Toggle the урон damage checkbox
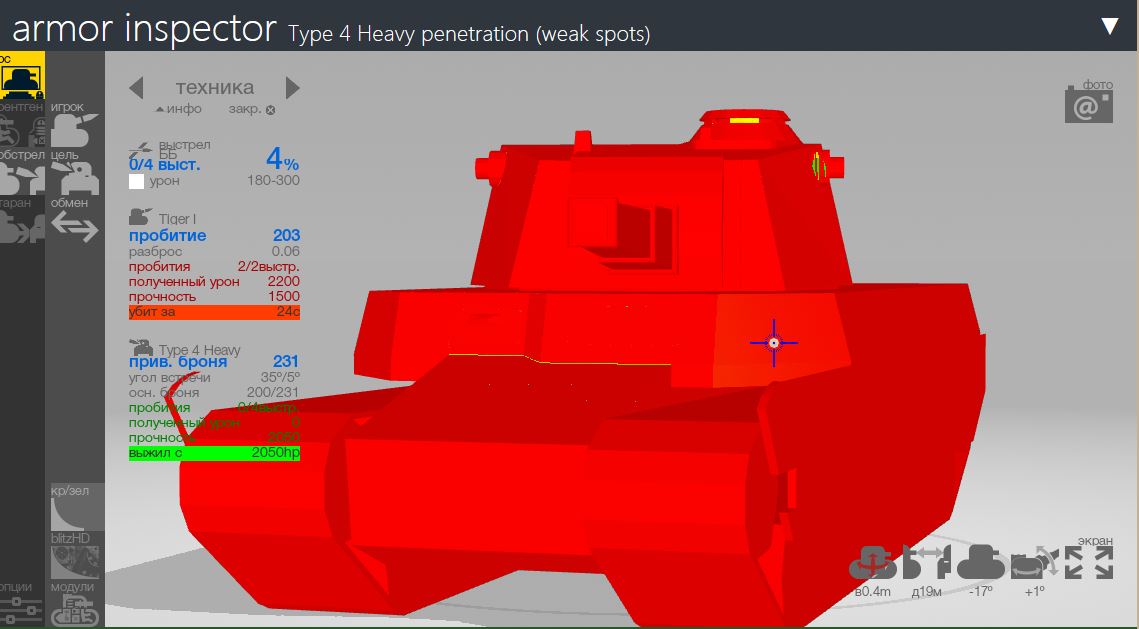 pyautogui.click(x=137, y=181)
